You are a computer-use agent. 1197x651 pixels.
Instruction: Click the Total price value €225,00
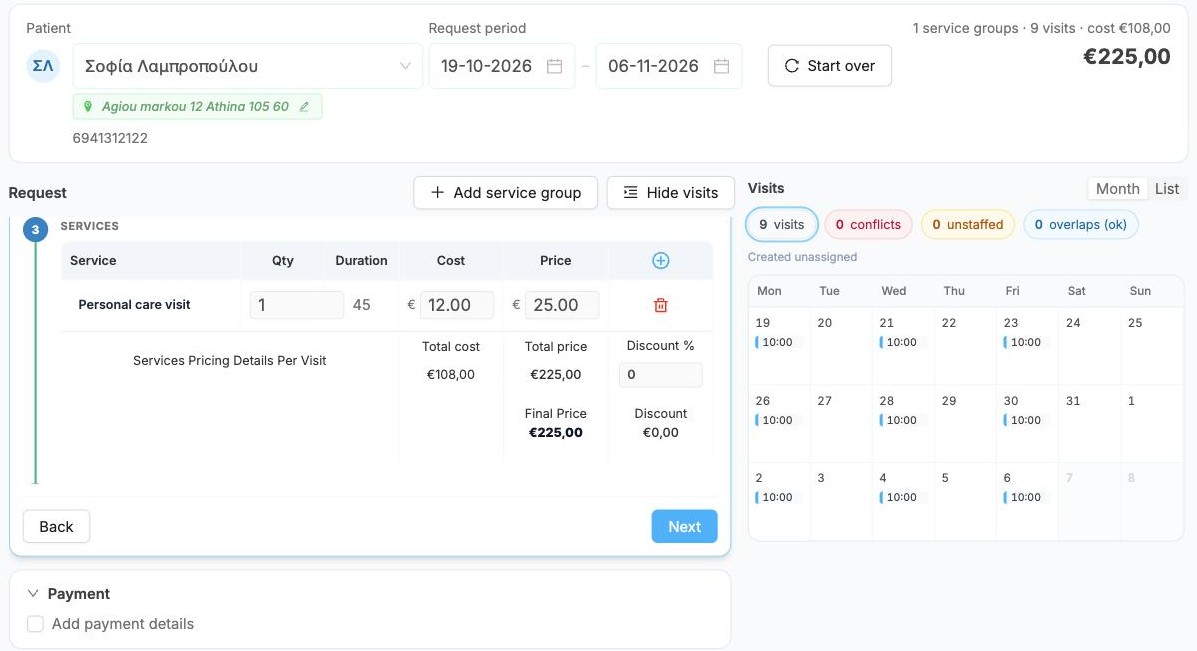click(556, 375)
